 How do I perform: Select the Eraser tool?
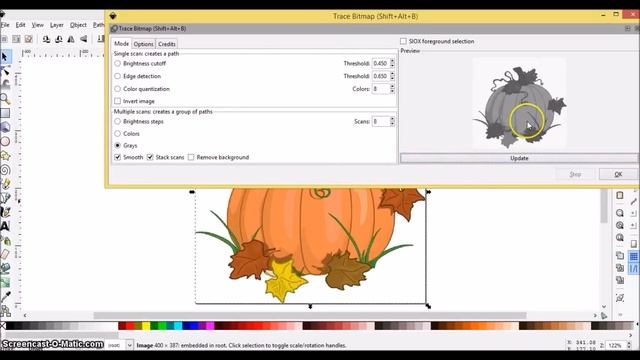5,255
